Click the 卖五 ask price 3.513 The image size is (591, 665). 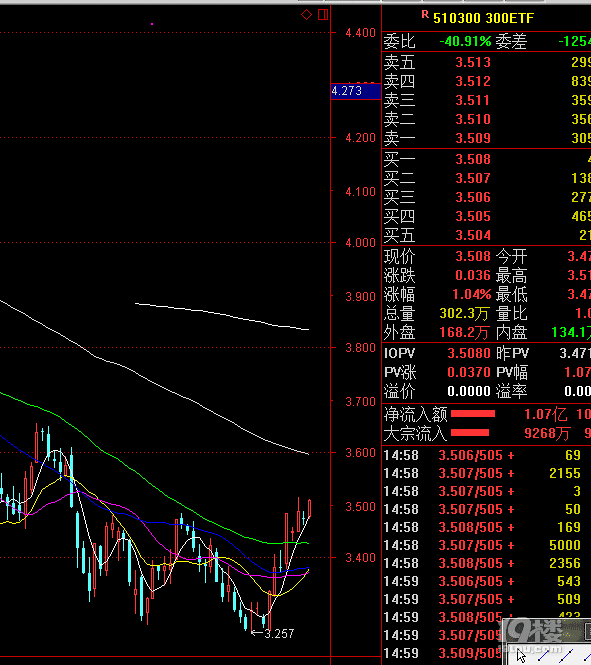point(473,63)
